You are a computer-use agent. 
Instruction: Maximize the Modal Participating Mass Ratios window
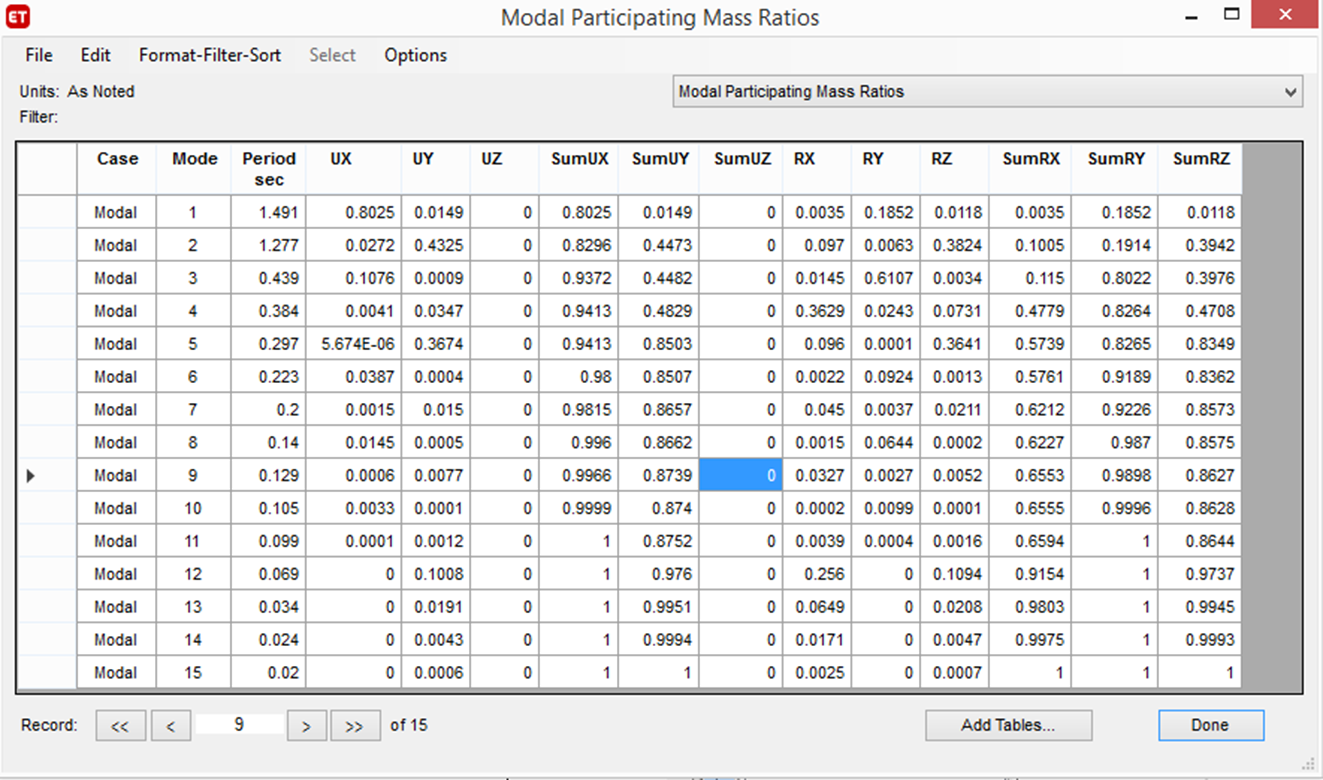pos(1231,16)
